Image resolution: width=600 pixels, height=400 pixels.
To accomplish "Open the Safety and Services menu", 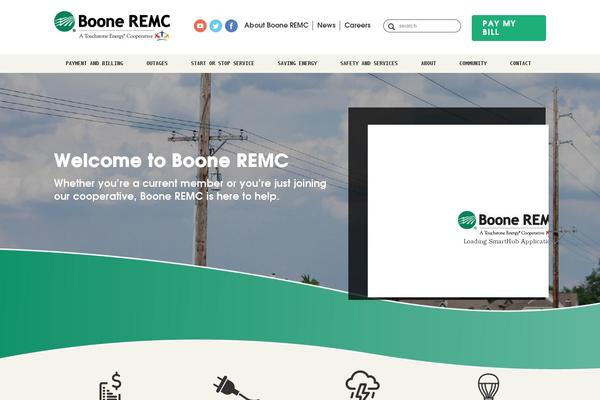I will point(369,63).
